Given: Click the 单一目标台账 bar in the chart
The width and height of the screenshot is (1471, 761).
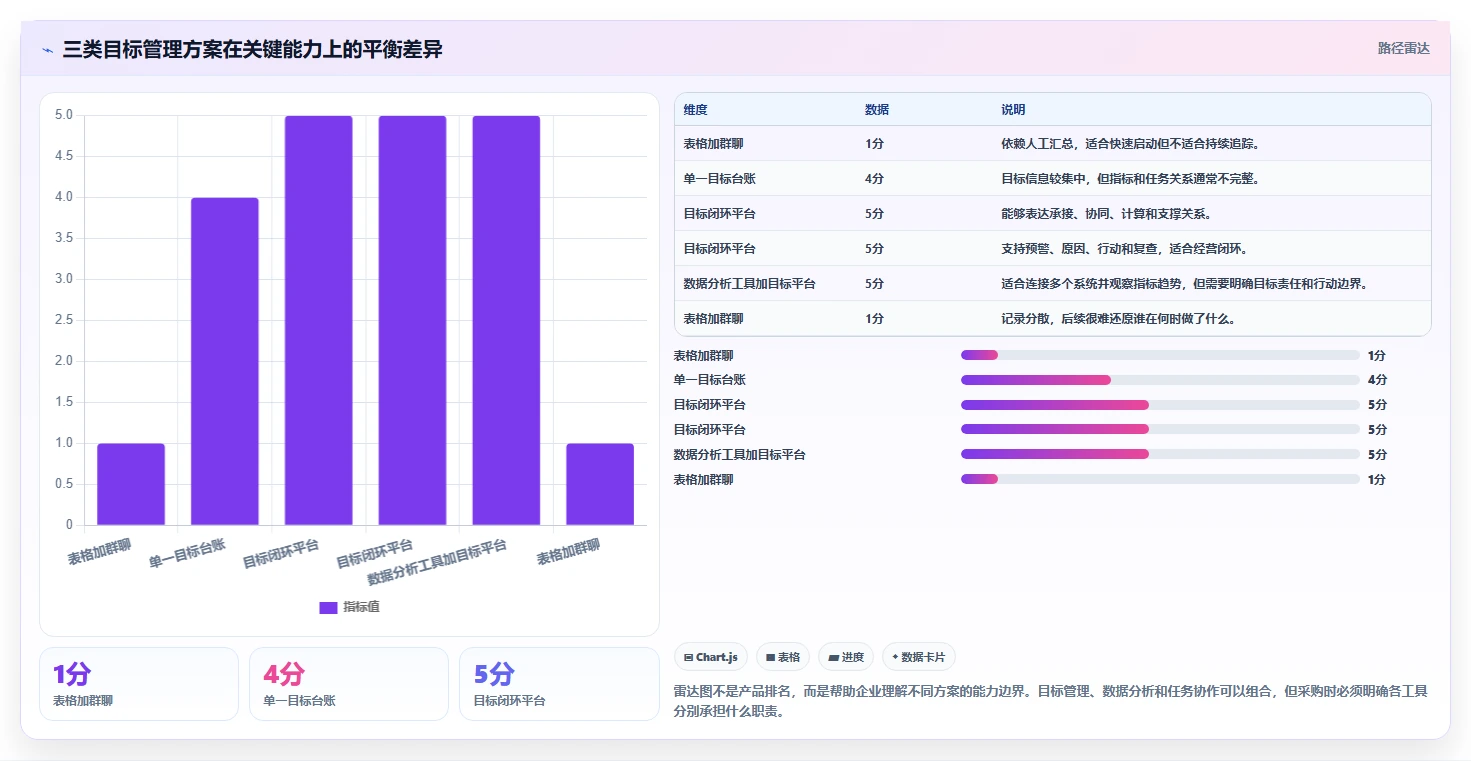Looking at the screenshot, I should pyautogui.click(x=225, y=361).
